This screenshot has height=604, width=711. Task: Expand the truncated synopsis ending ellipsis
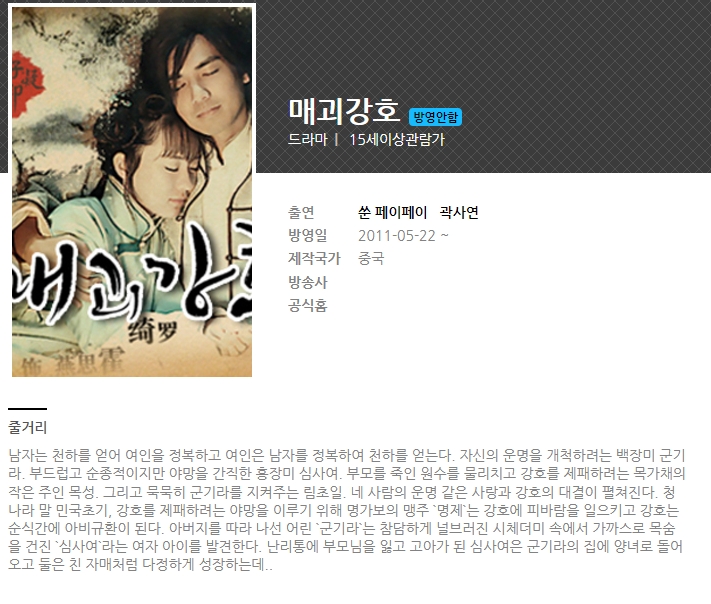point(268,565)
